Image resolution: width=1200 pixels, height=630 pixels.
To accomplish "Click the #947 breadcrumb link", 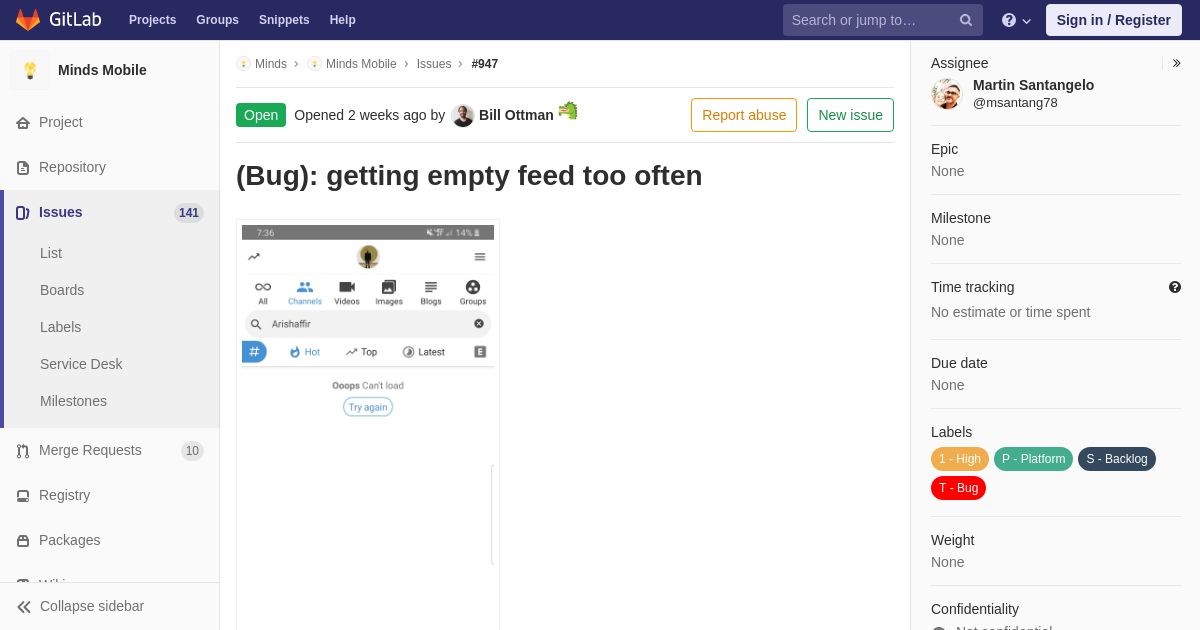I will 485,64.
